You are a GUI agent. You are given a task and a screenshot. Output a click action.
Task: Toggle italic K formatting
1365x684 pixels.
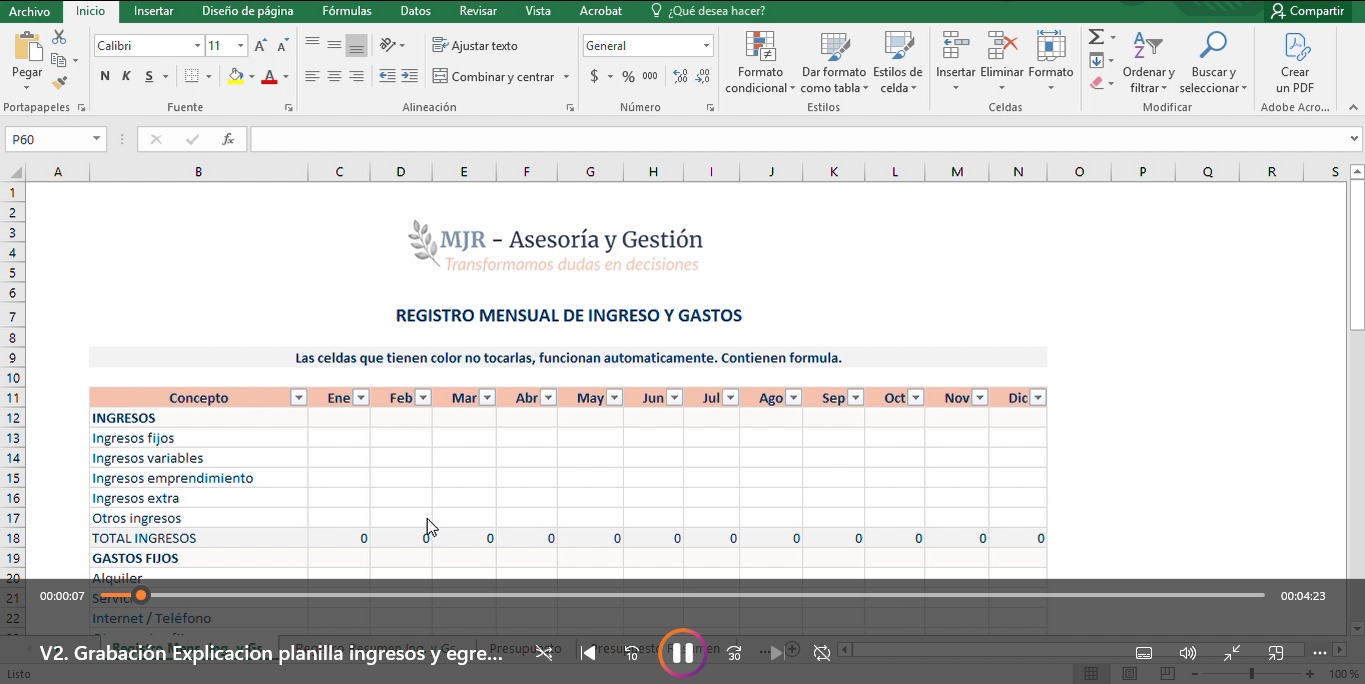pos(126,76)
